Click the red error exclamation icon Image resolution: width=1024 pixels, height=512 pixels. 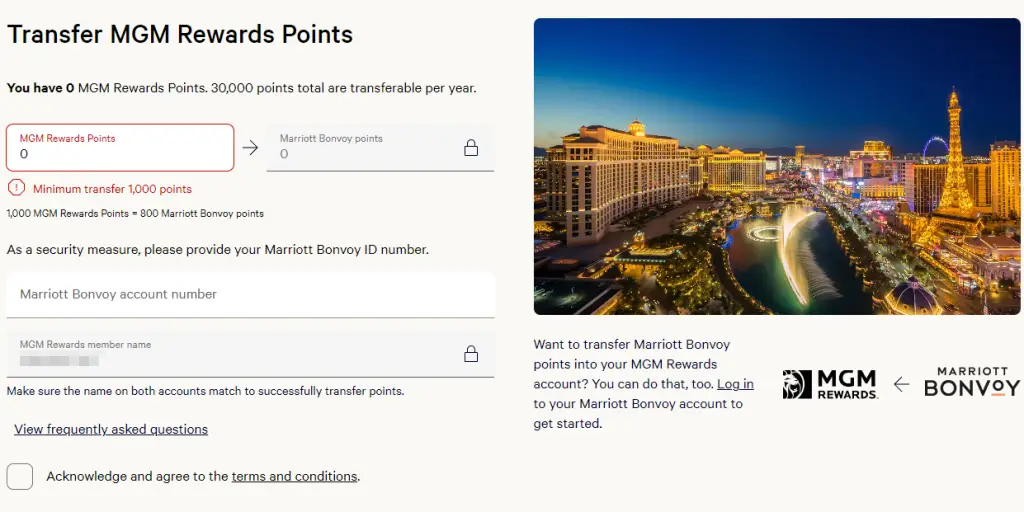pyautogui.click(x=16, y=188)
